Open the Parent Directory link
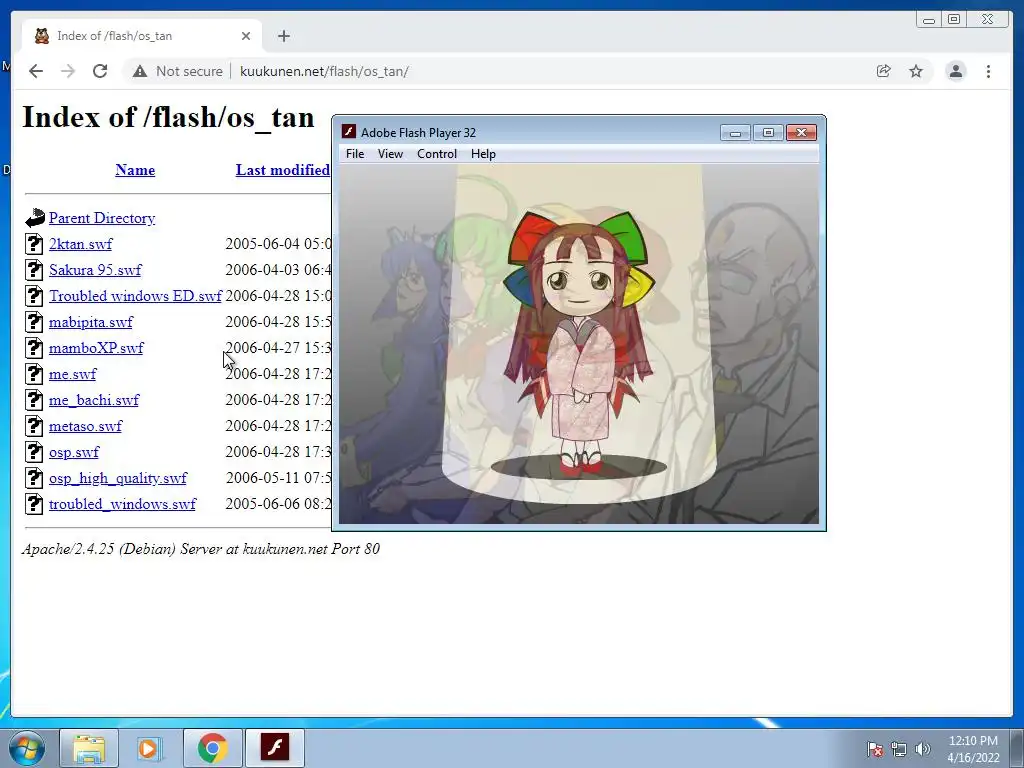Image resolution: width=1024 pixels, height=768 pixels. 102,218
